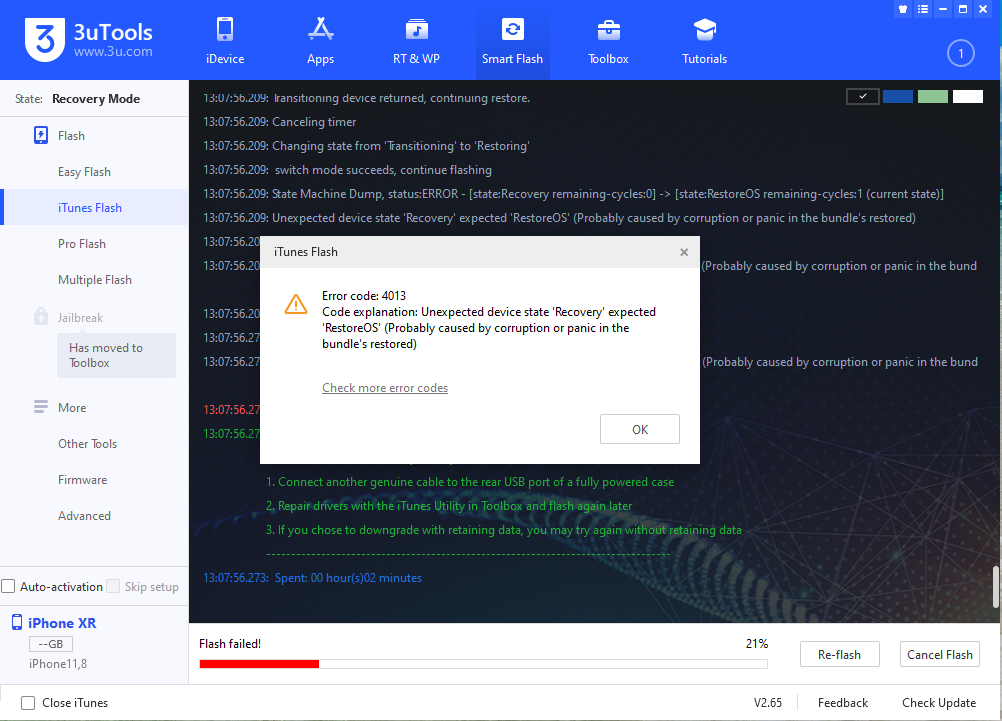
Task: Click the Recovery Mode state text
Action: 96,98
